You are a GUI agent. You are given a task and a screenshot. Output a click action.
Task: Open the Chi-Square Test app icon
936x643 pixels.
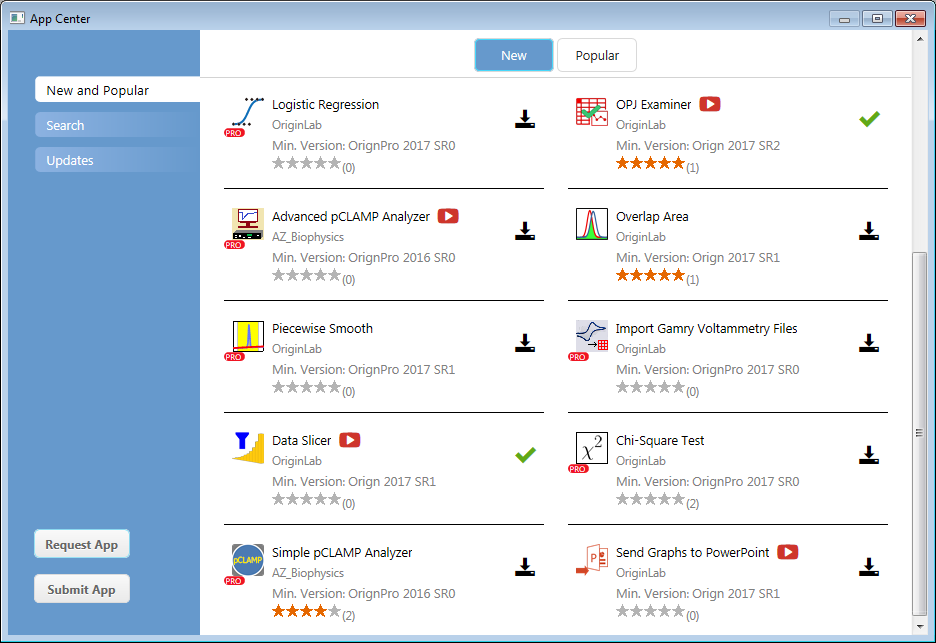[x=592, y=448]
